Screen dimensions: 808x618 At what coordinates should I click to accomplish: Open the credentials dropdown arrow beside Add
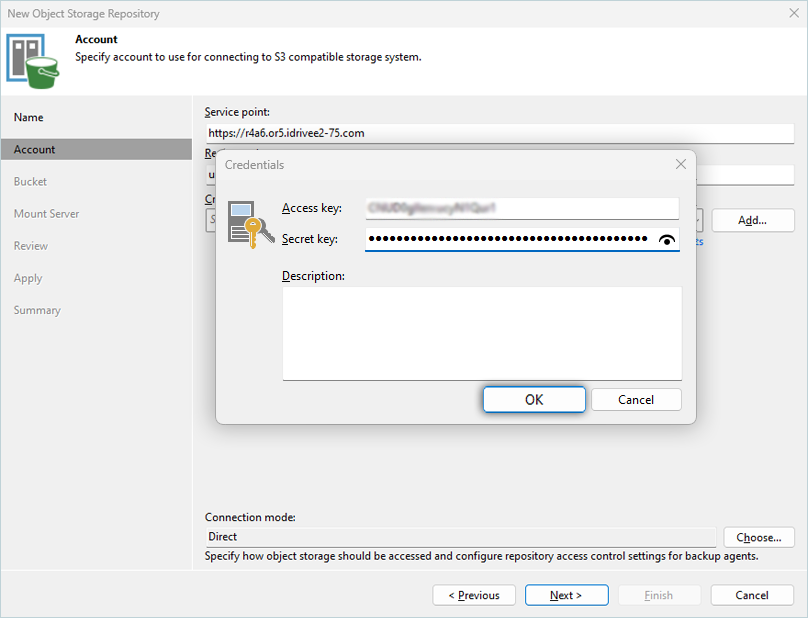pyautogui.click(x=699, y=220)
